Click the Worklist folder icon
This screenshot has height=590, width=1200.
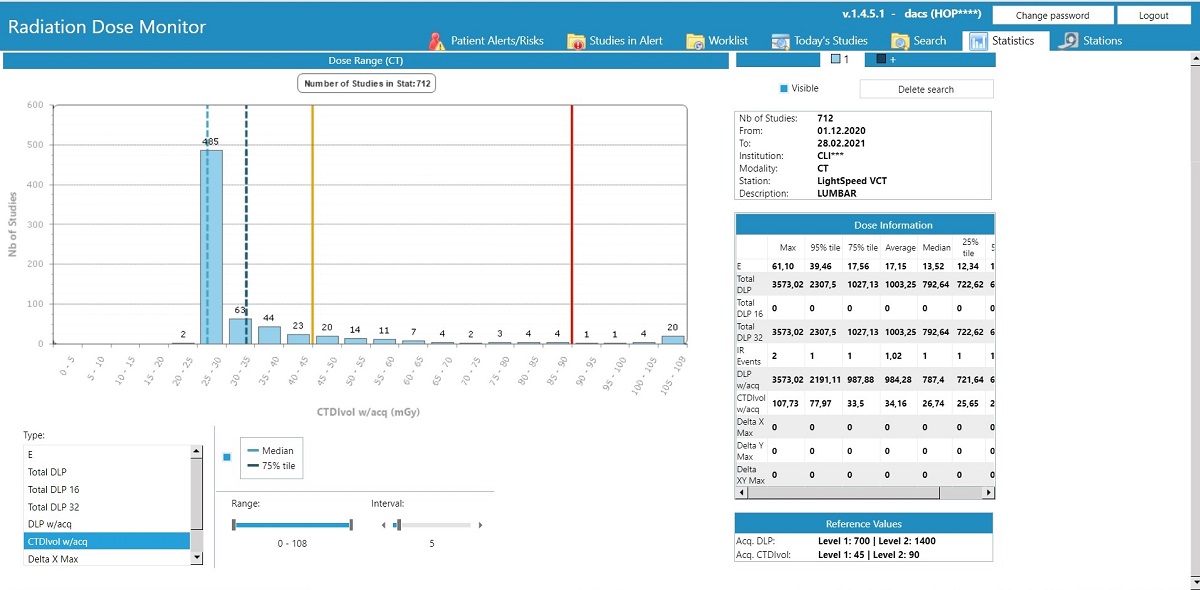695,41
